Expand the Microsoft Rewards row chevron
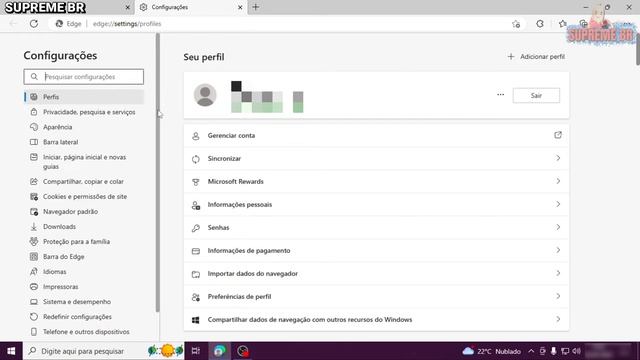The image size is (640, 360). (x=558, y=181)
